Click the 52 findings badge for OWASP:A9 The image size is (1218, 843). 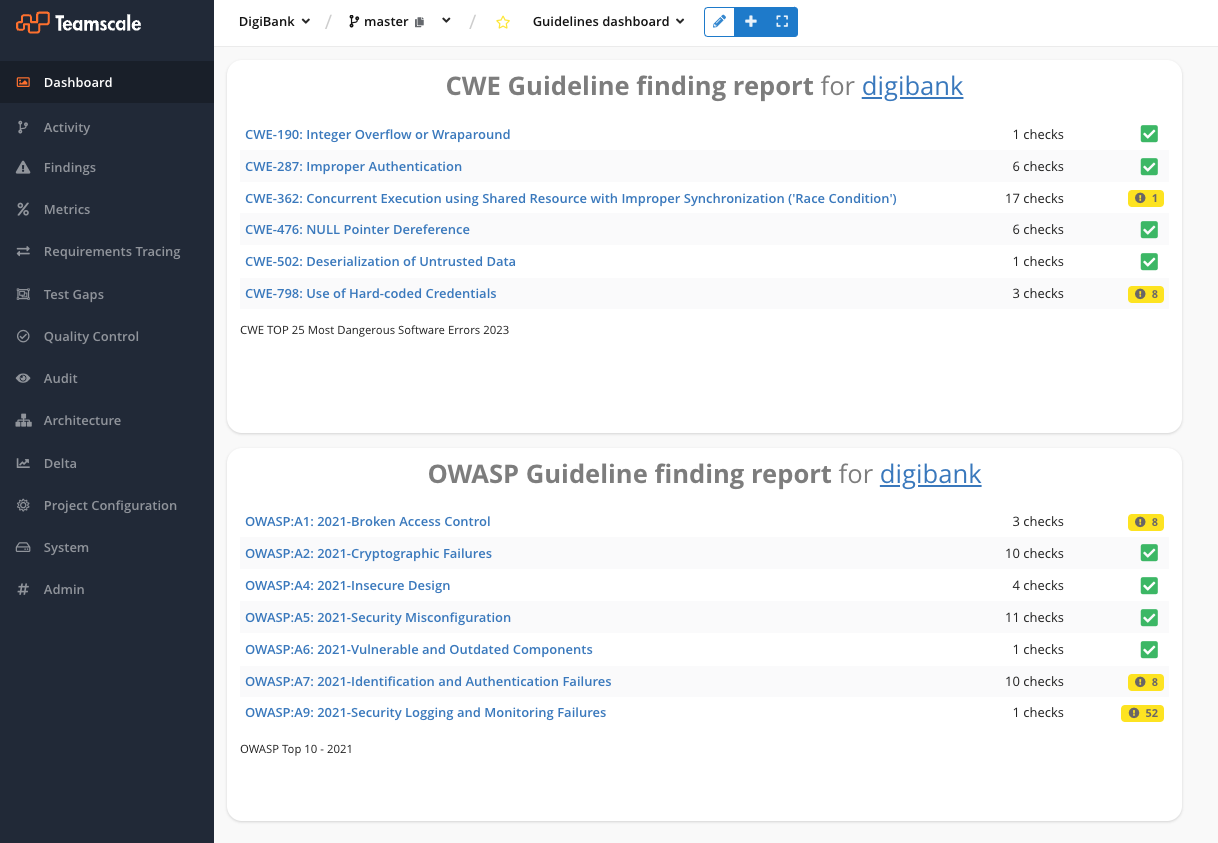(1142, 713)
